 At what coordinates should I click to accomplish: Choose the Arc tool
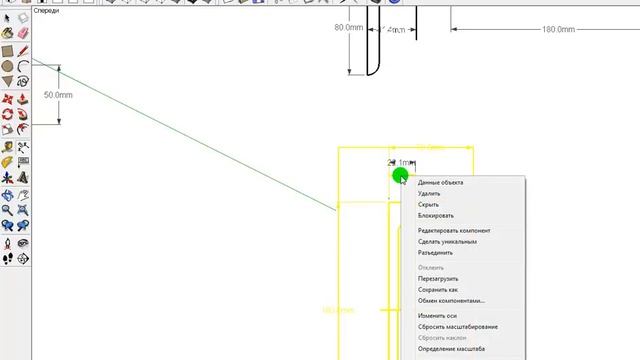pyautogui.click(x=23, y=66)
